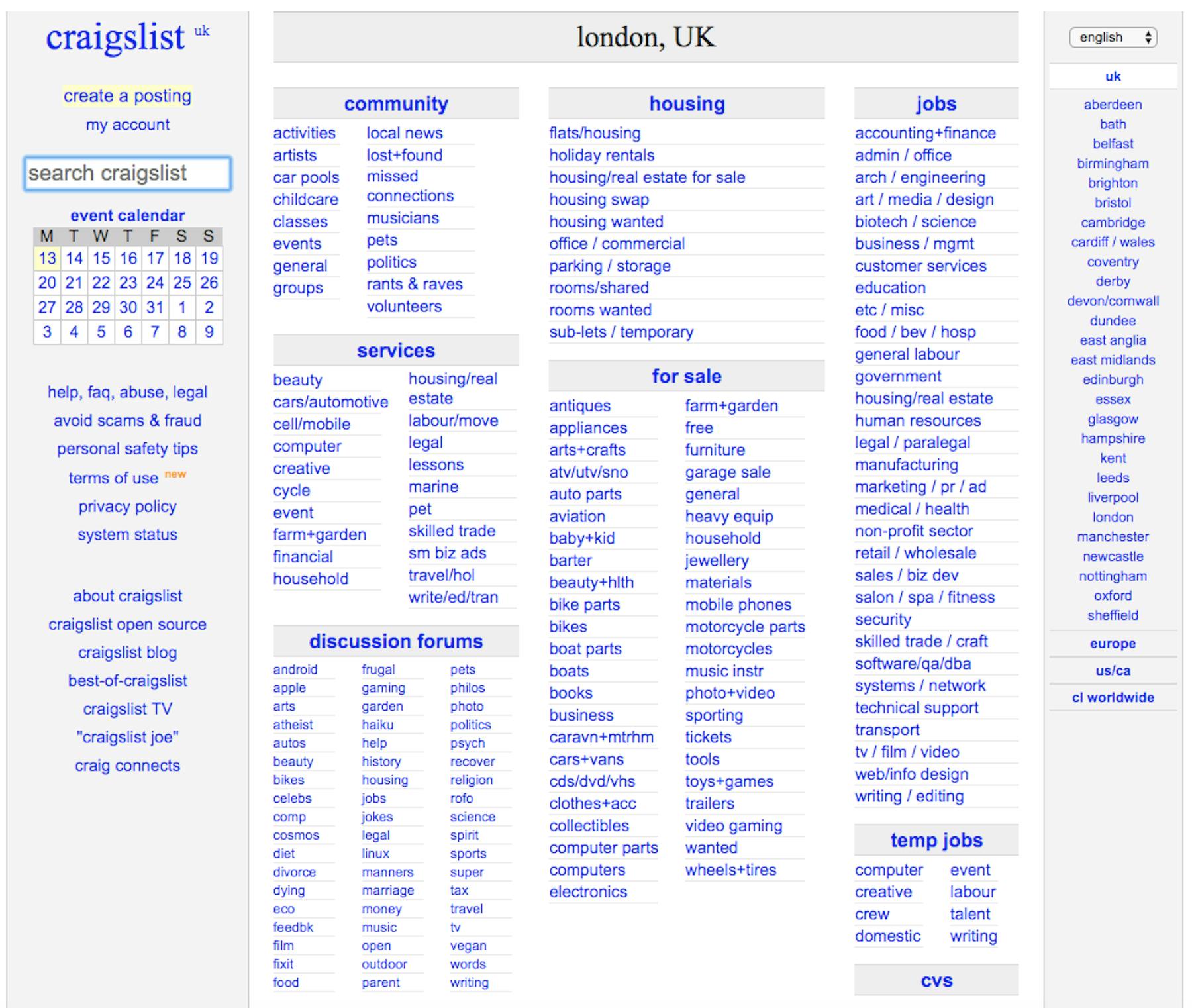Image resolution: width=1192 pixels, height=1008 pixels.
Task: Select day 31 in event calendar
Action: click(155, 307)
